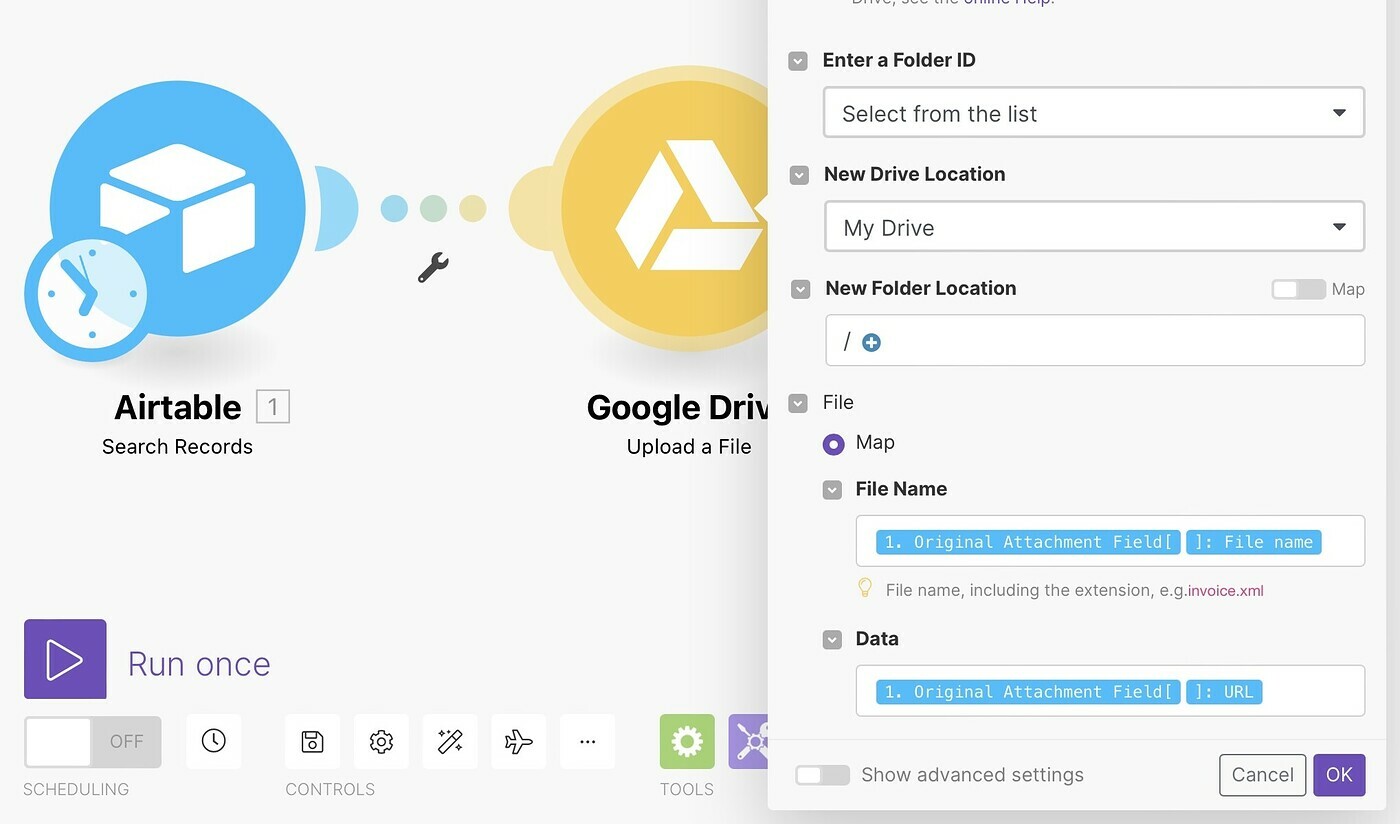Collapse the New Drive Location section

799,175
